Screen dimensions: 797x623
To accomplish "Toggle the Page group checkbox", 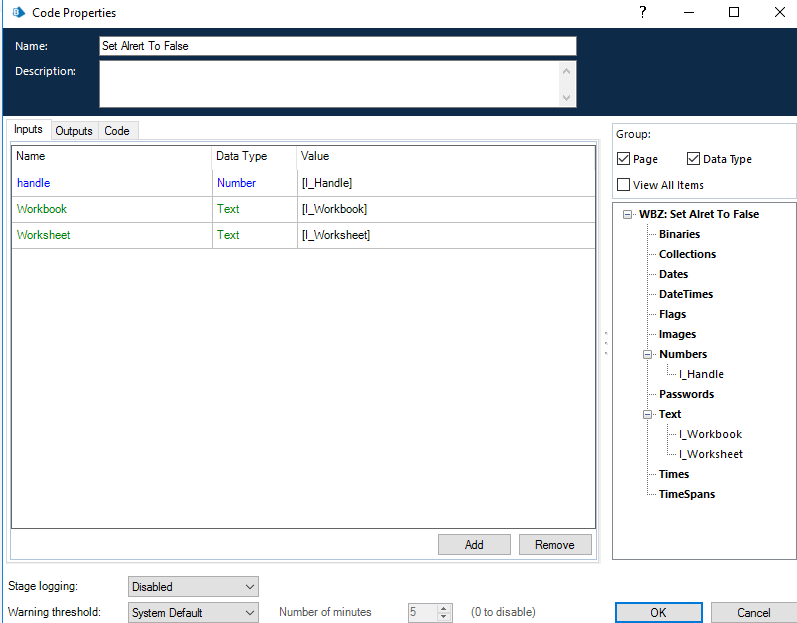I will (x=624, y=159).
